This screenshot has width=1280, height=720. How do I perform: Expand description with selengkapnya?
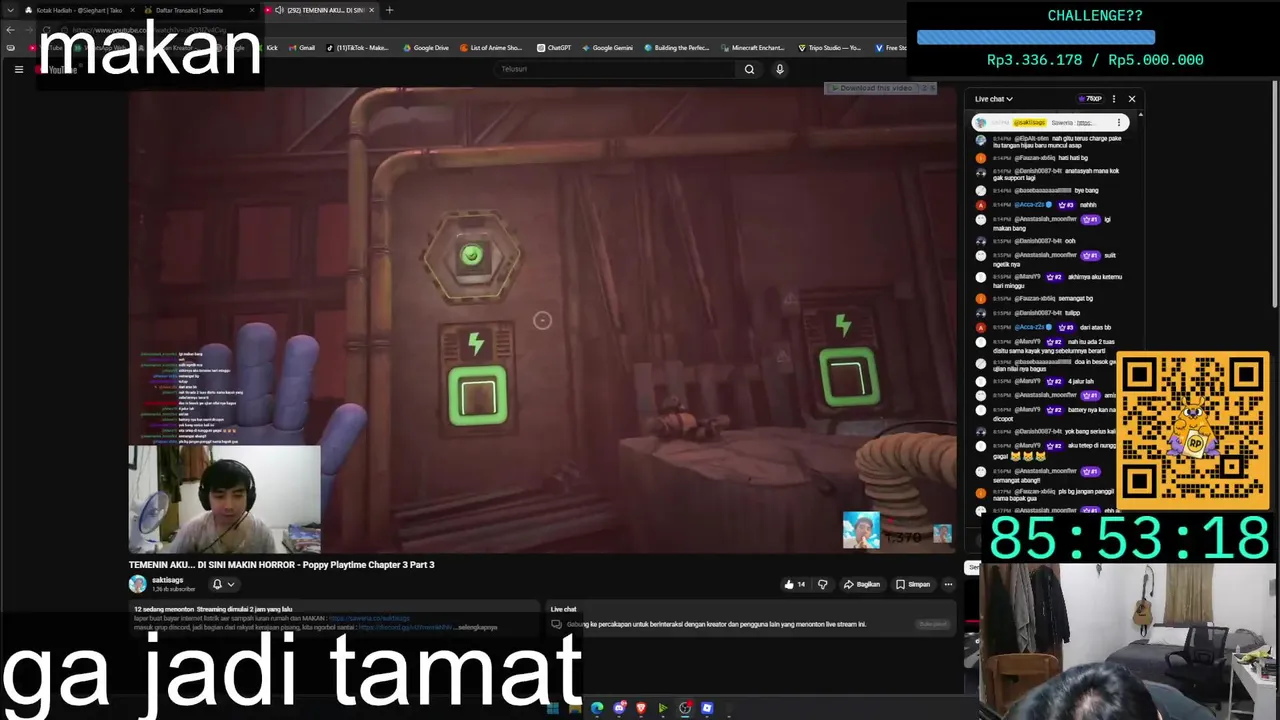(478, 627)
